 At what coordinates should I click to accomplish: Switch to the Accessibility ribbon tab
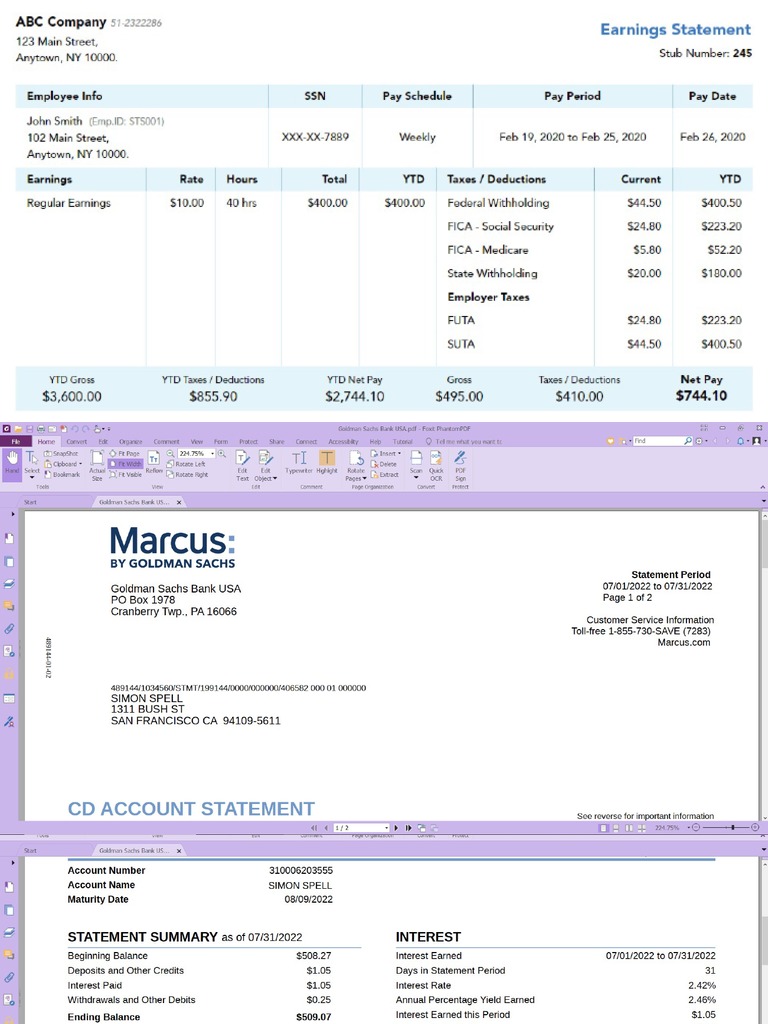tap(343, 441)
